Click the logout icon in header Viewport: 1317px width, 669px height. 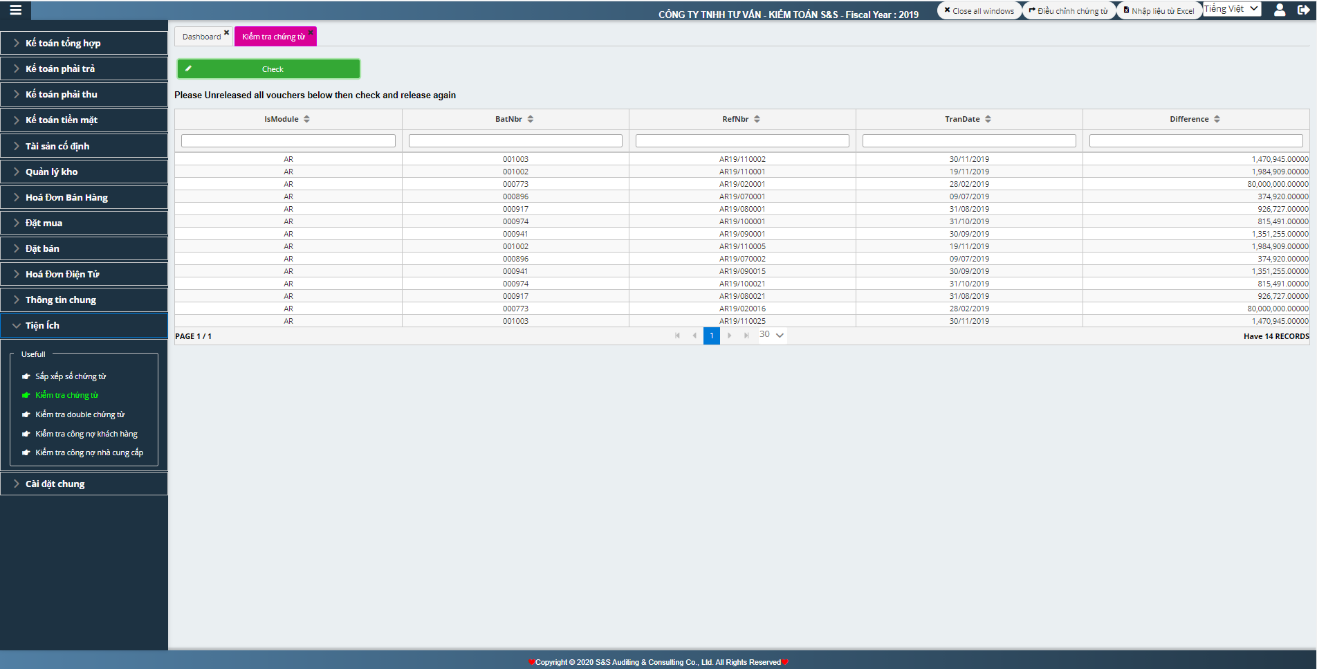[x=1303, y=10]
